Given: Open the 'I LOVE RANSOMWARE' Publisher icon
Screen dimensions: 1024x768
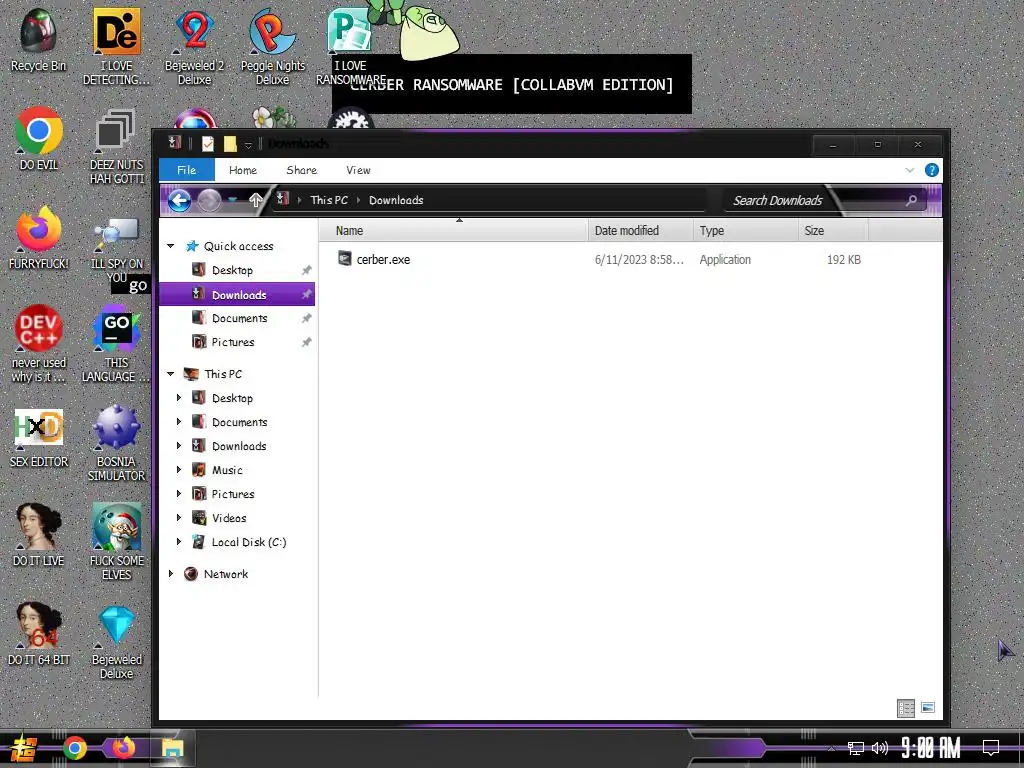Looking at the screenshot, I should click(x=350, y=46).
